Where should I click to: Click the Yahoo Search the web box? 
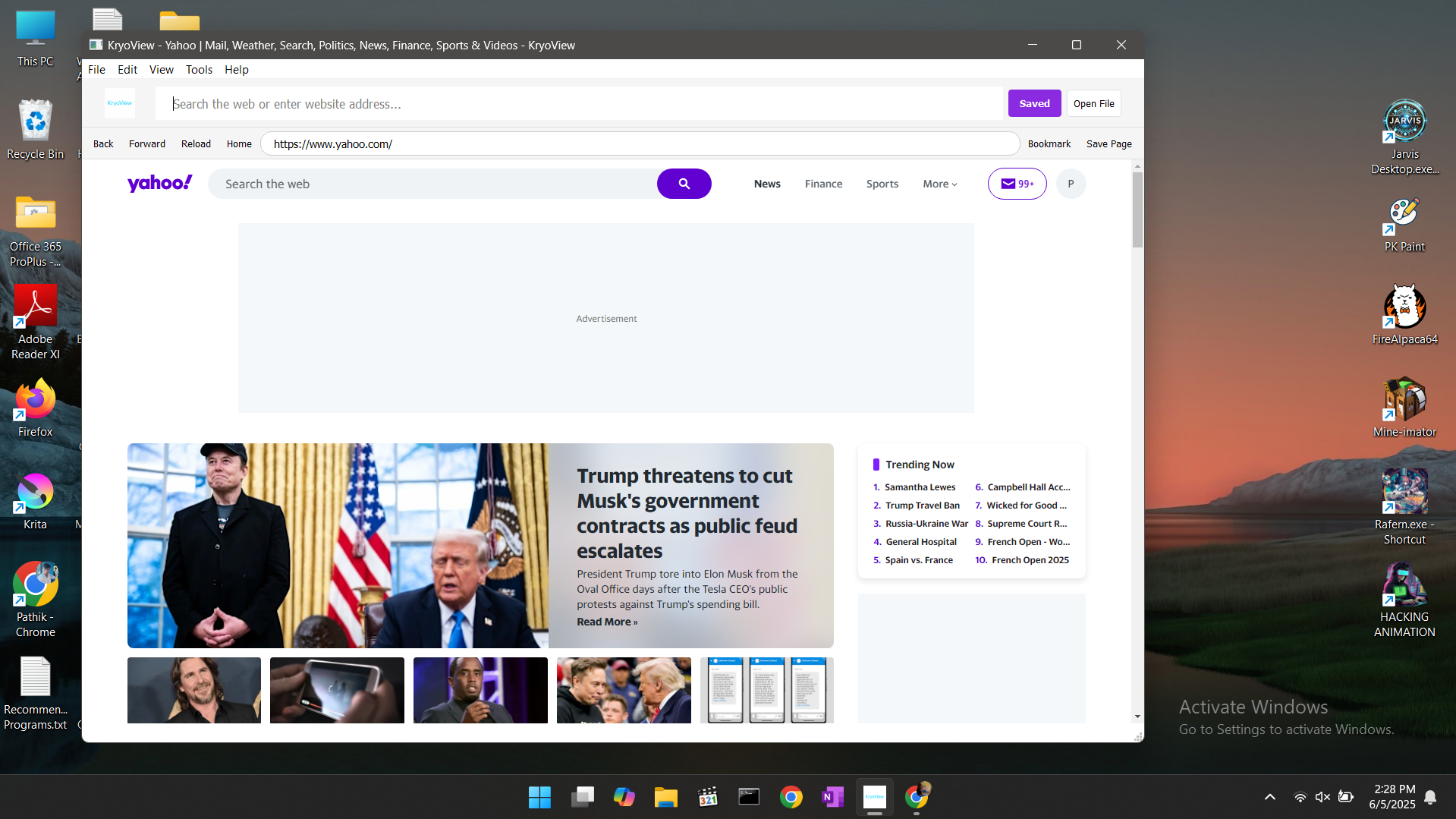pos(432,184)
